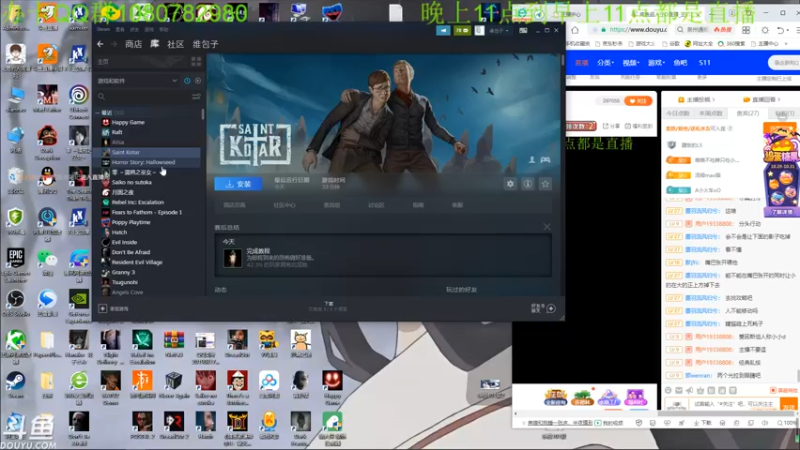Select Douyu S11 nav item
Image resolution: width=800 pixels, height=450 pixels.
[x=705, y=63]
